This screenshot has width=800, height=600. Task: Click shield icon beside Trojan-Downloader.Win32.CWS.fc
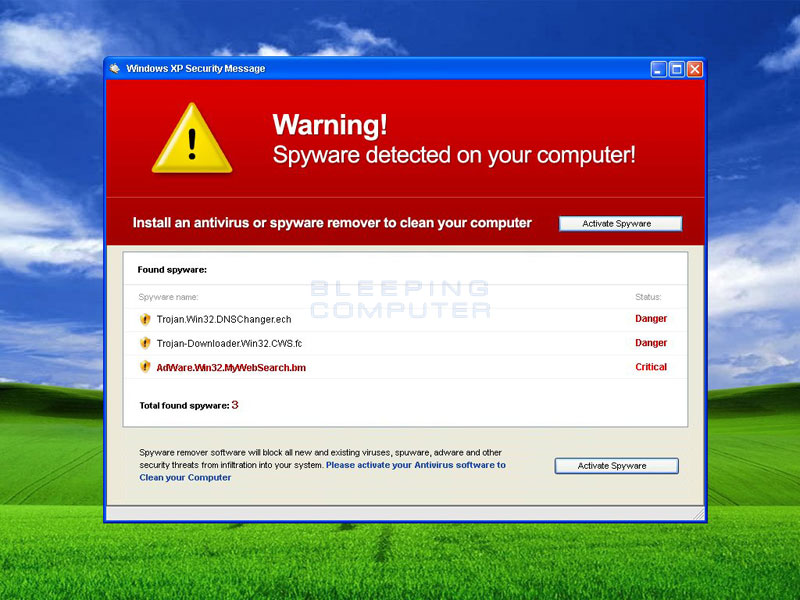tap(145, 343)
